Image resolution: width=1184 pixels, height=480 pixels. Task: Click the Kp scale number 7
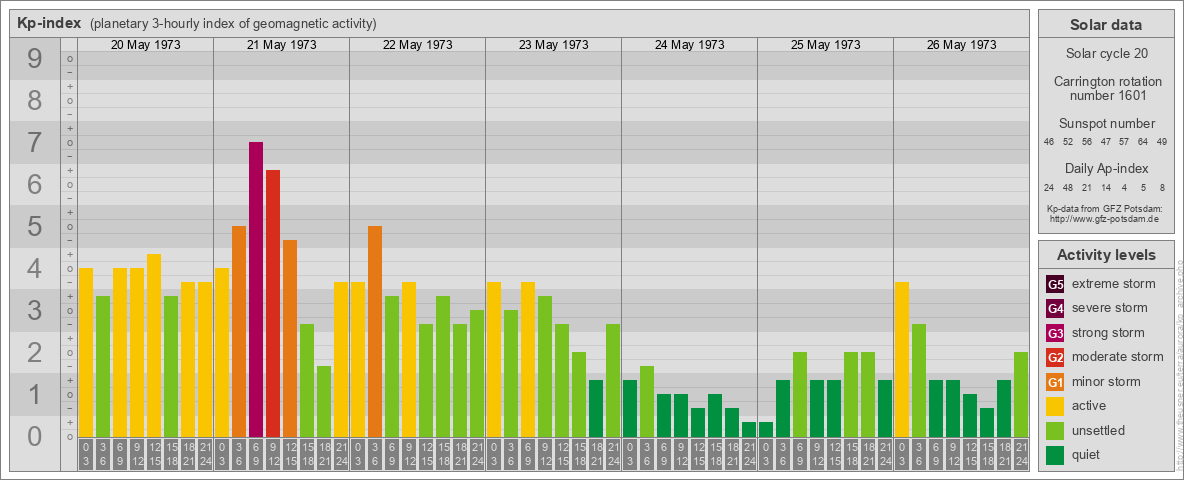[x=35, y=143]
